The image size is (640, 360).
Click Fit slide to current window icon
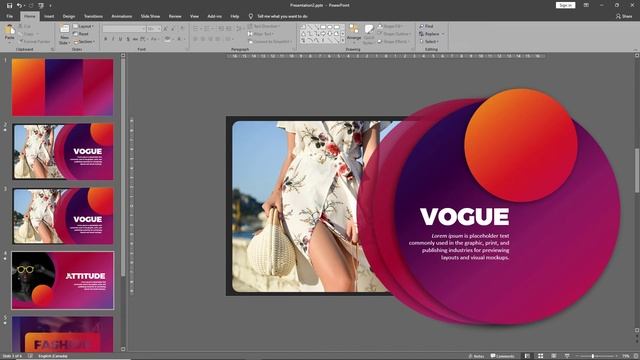click(x=636, y=356)
